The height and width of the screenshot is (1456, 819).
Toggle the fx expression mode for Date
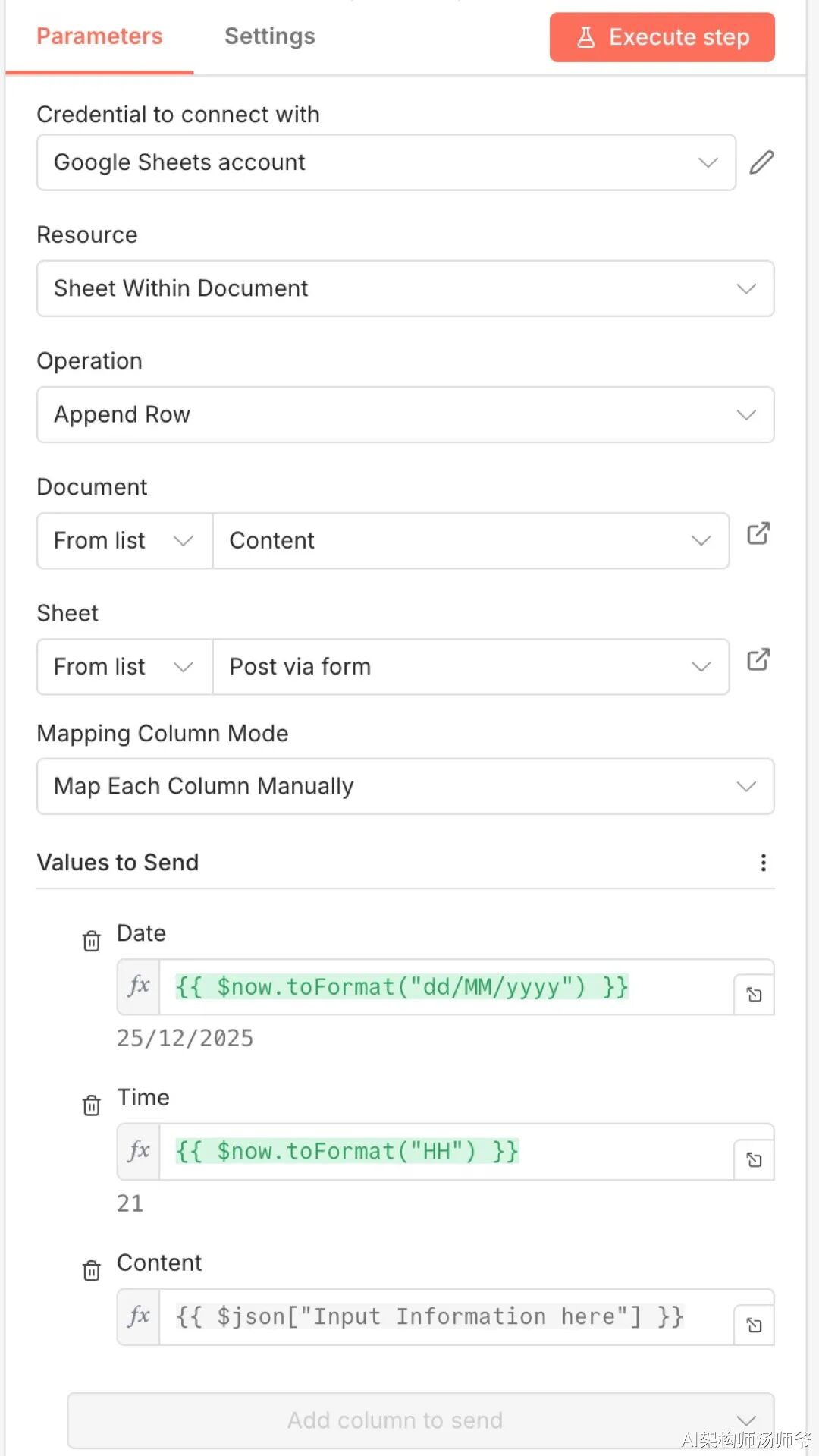tap(139, 986)
